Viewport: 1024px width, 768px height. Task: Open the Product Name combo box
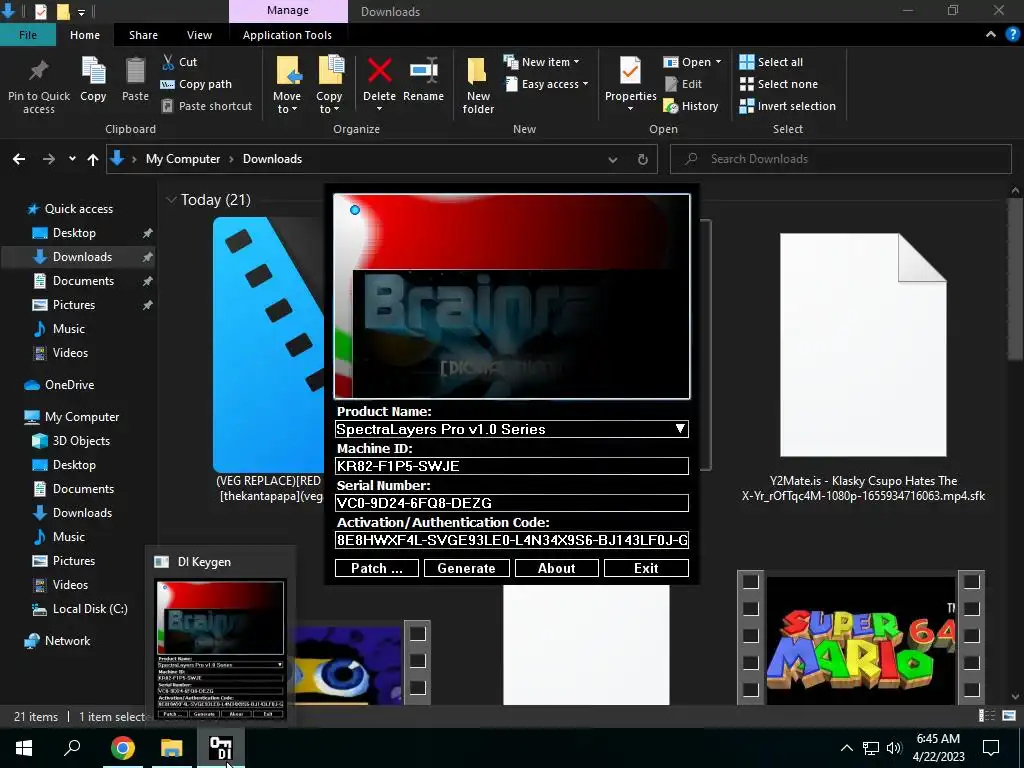(511, 429)
